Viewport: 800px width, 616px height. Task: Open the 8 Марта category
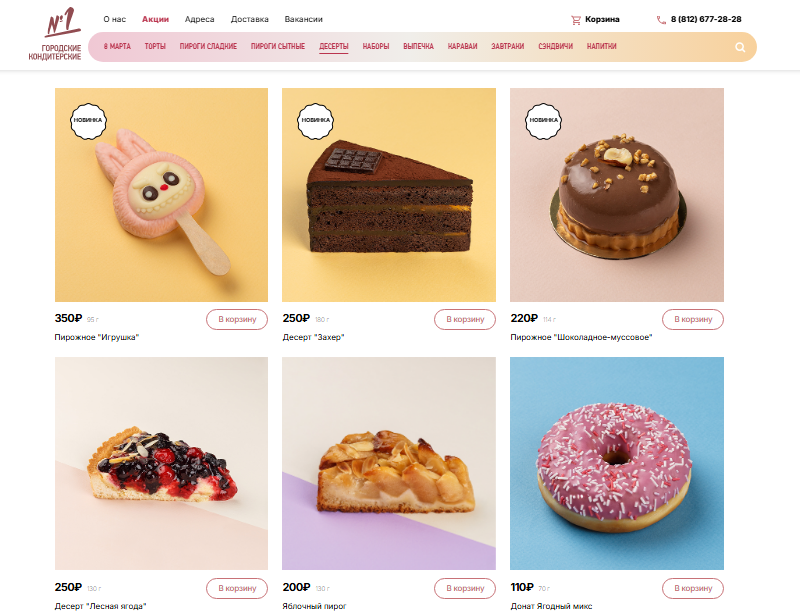(x=117, y=46)
